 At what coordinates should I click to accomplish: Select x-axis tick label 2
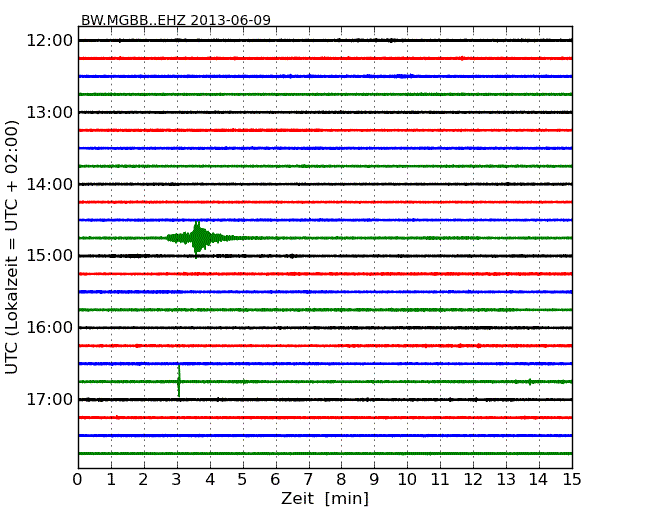(143, 480)
